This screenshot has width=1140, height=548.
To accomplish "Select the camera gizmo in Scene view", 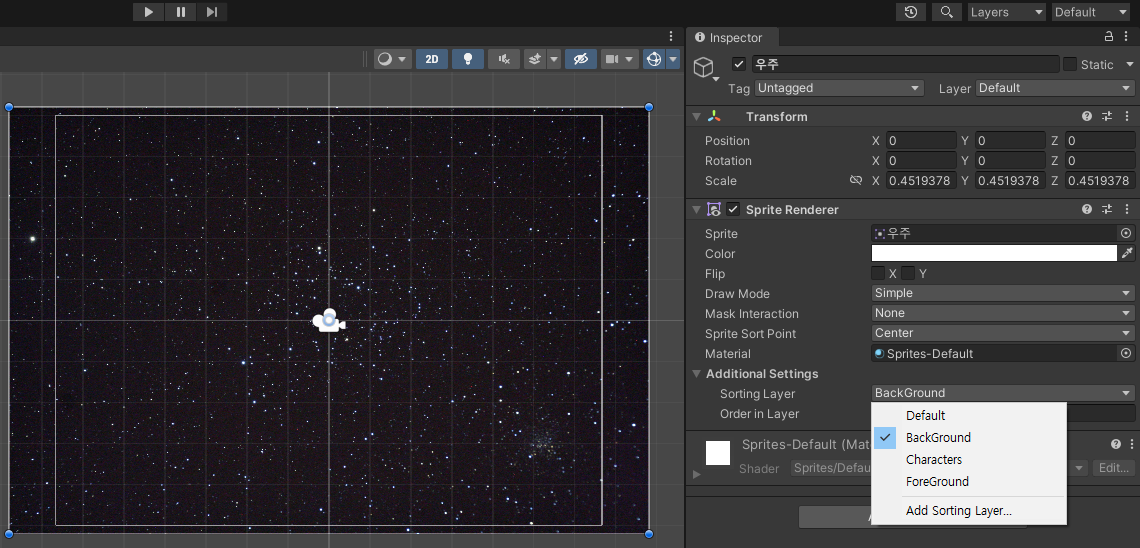I will click(329, 321).
